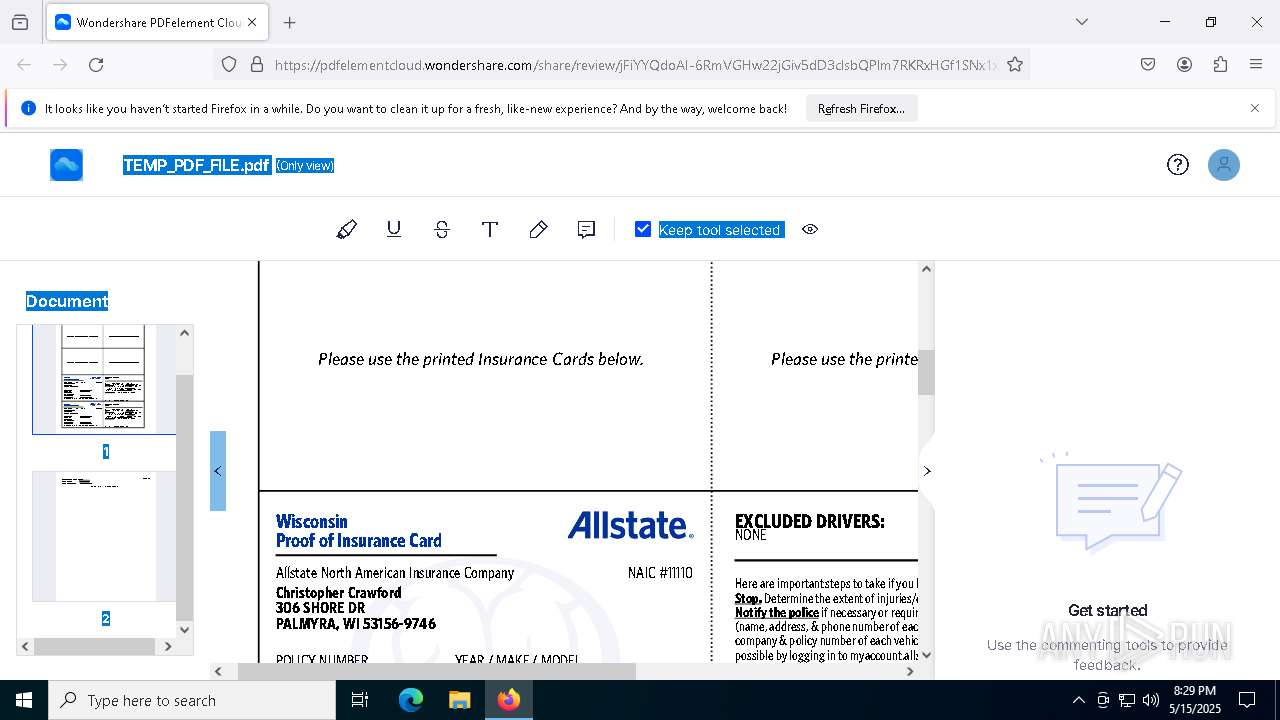Click the TEMP_PDF_FILE.pdf file name
Image resolution: width=1280 pixels, height=720 pixels.
pos(197,165)
